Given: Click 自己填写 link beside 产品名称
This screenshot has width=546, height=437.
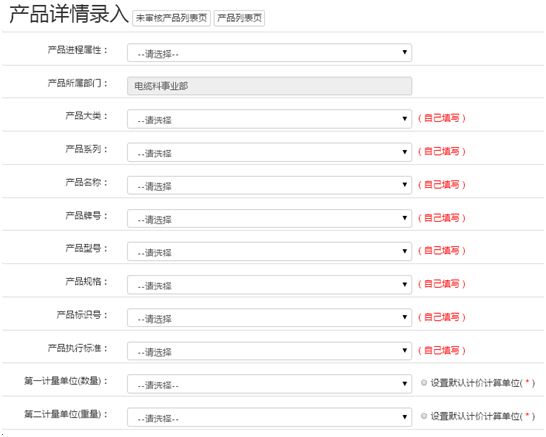Looking at the screenshot, I should pos(442,185).
